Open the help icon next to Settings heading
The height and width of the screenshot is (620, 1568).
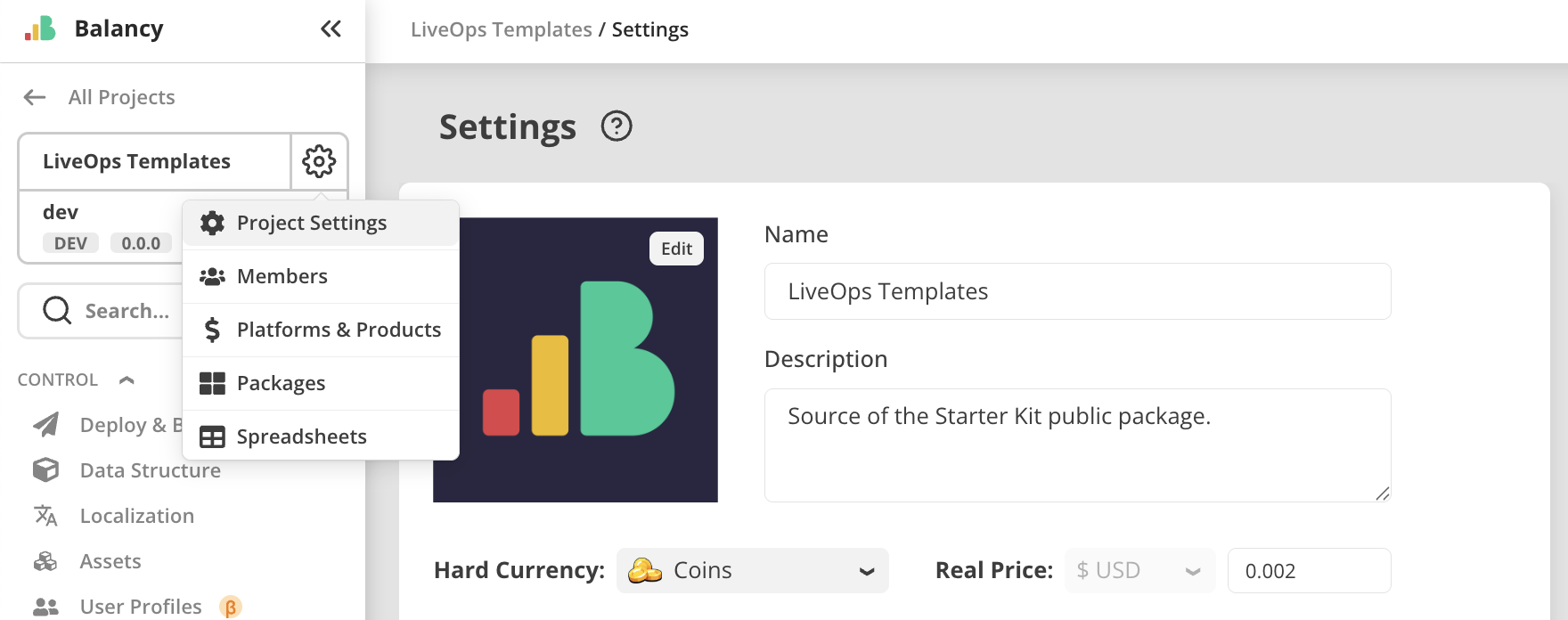(x=617, y=127)
